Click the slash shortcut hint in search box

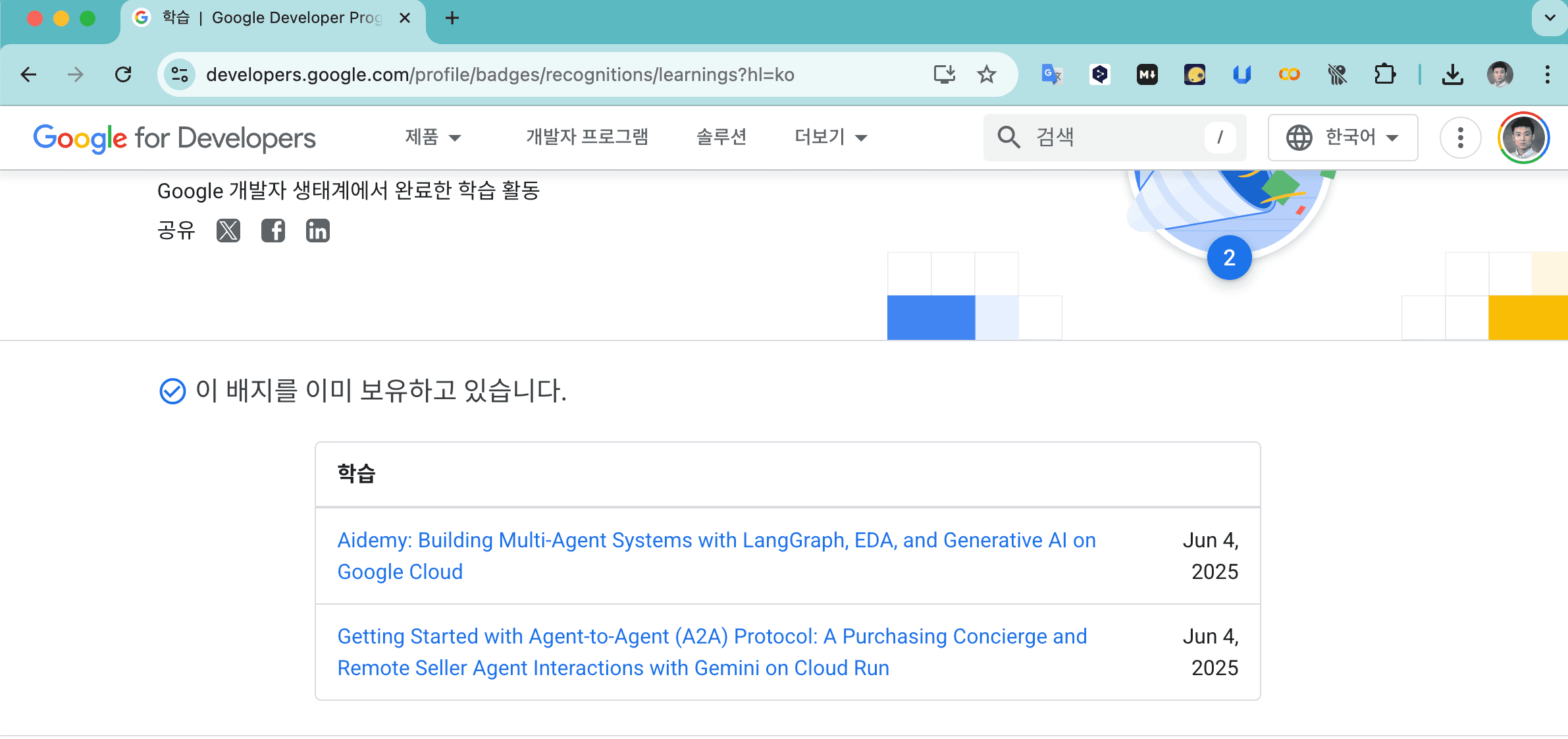pyautogui.click(x=1220, y=137)
